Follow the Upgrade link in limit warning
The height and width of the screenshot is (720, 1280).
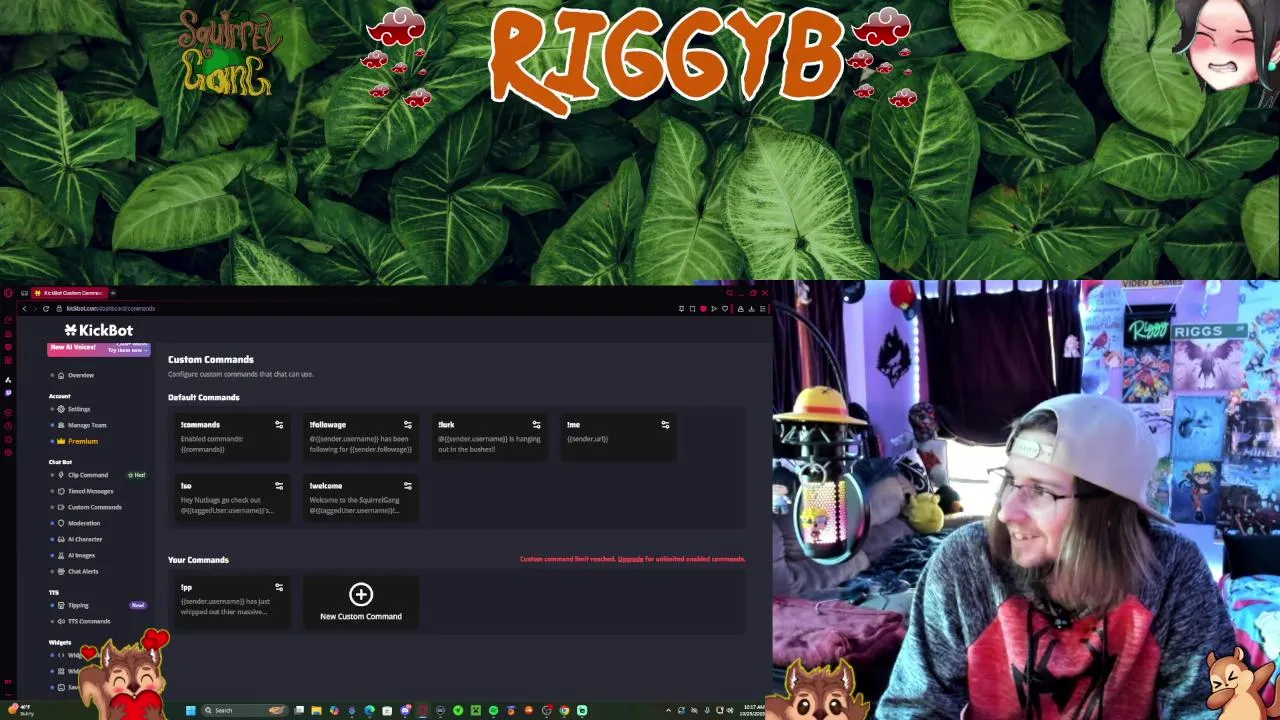click(x=630, y=559)
